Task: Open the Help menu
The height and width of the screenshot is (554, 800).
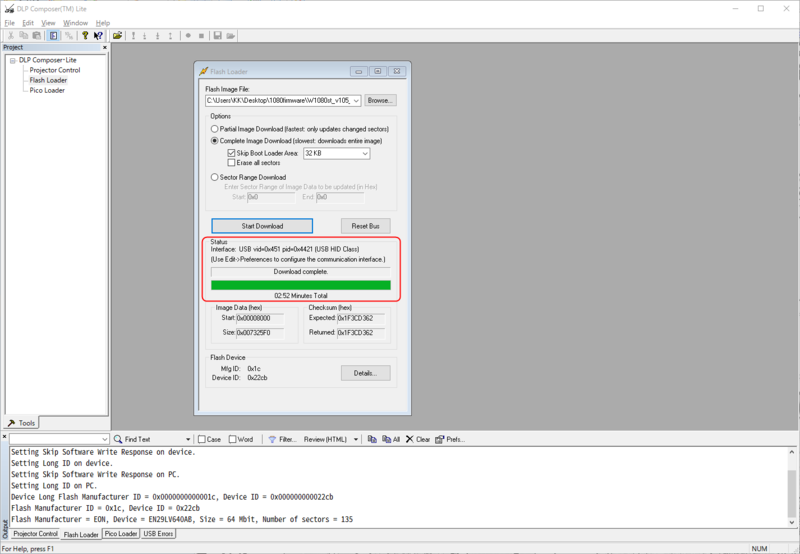Action: tap(103, 23)
